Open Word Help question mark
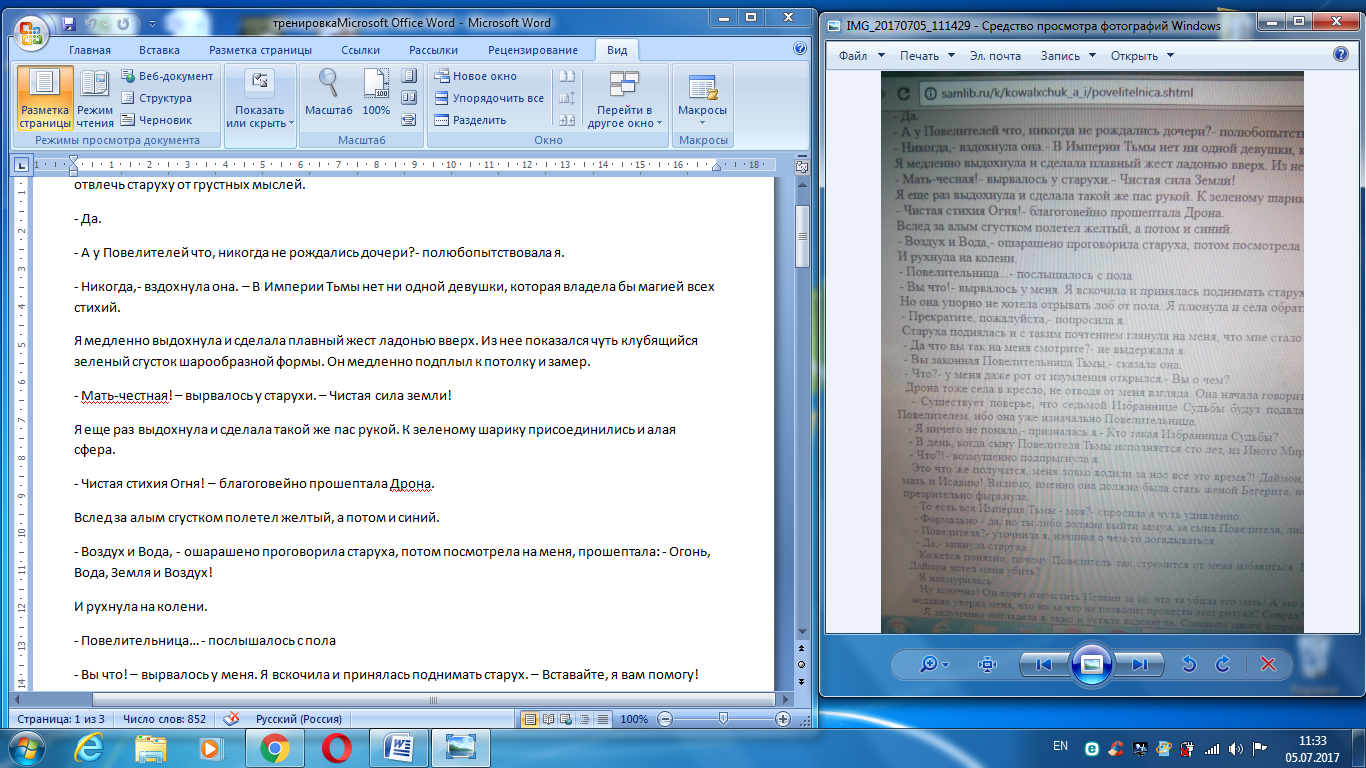 tap(800, 48)
